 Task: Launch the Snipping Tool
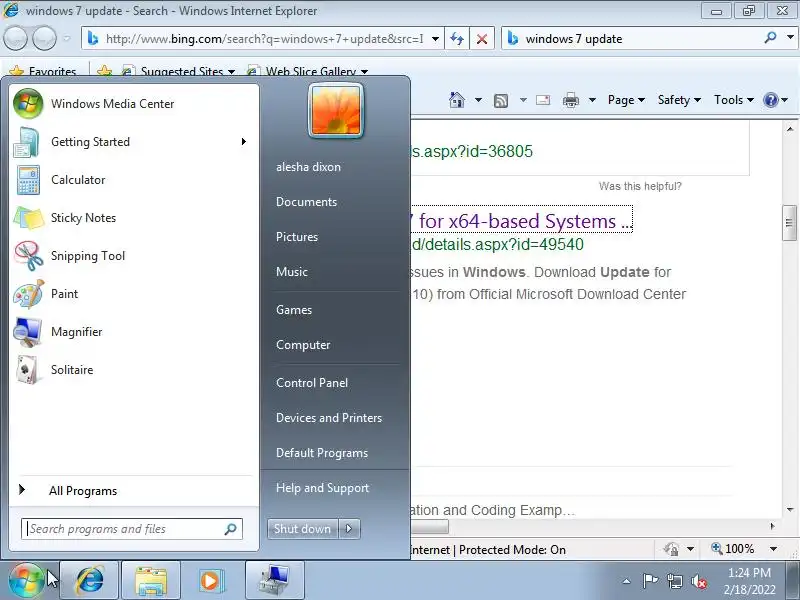pyautogui.click(x=132, y=256)
